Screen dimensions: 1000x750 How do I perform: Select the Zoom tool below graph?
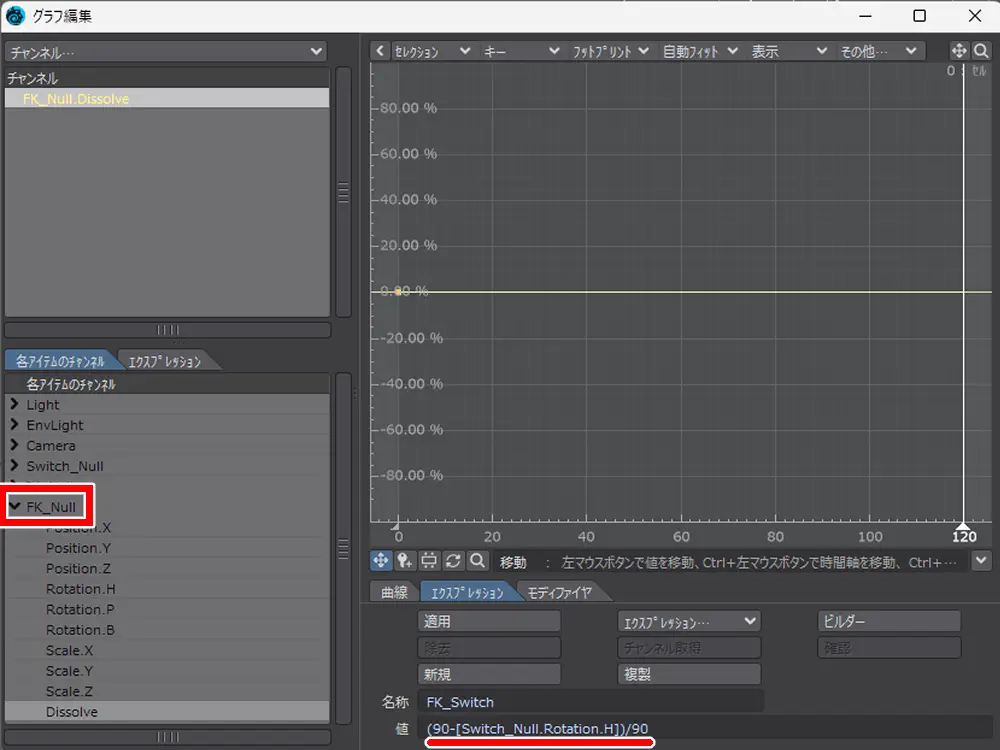pyautogui.click(x=477, y=561)
